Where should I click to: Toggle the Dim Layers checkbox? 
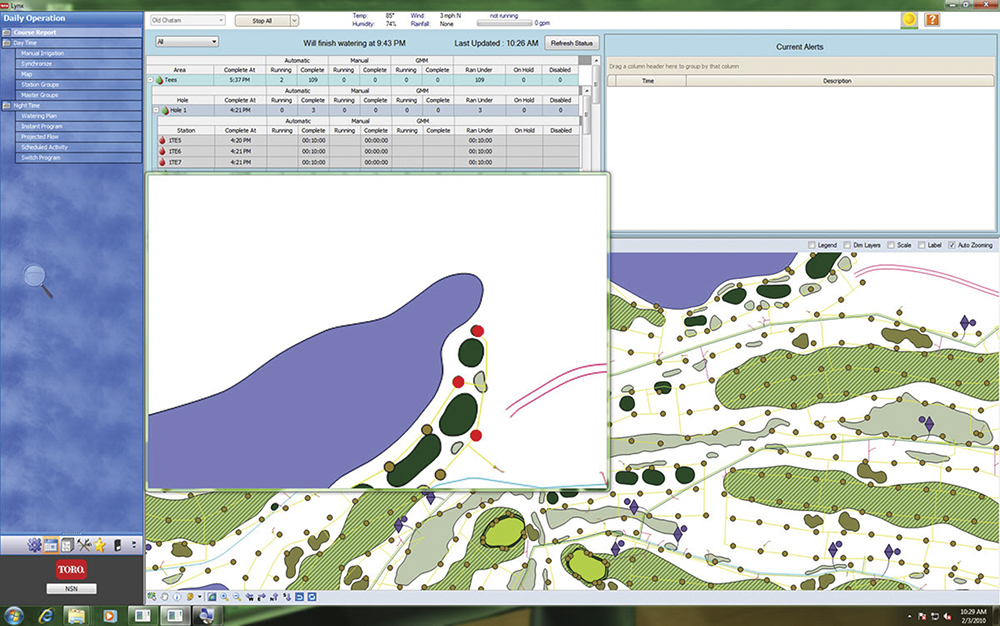846,245
